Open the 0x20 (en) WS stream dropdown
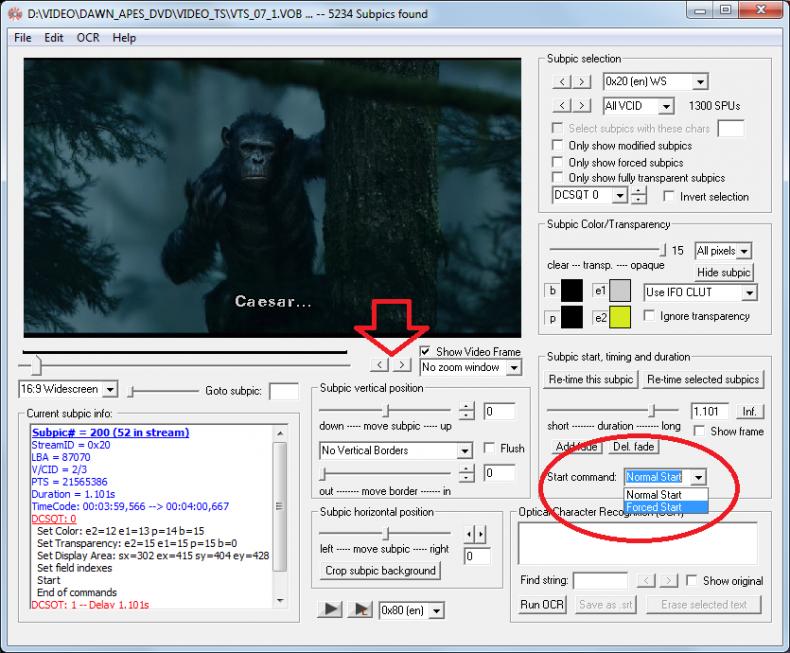790x653 pixels. pyautogui.click(x=700, y=82)
